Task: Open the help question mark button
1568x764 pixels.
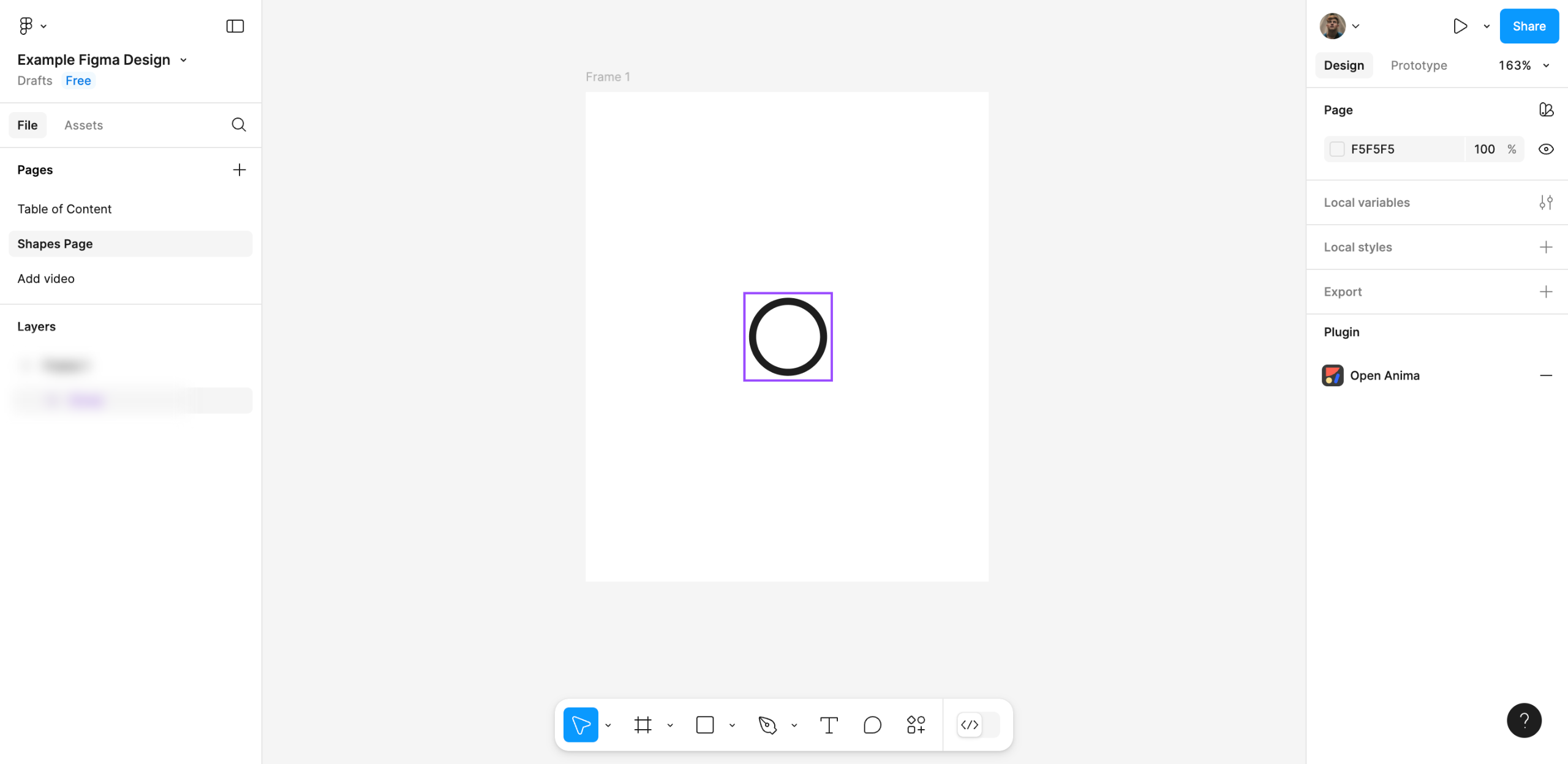Action: click(1525, 721)
